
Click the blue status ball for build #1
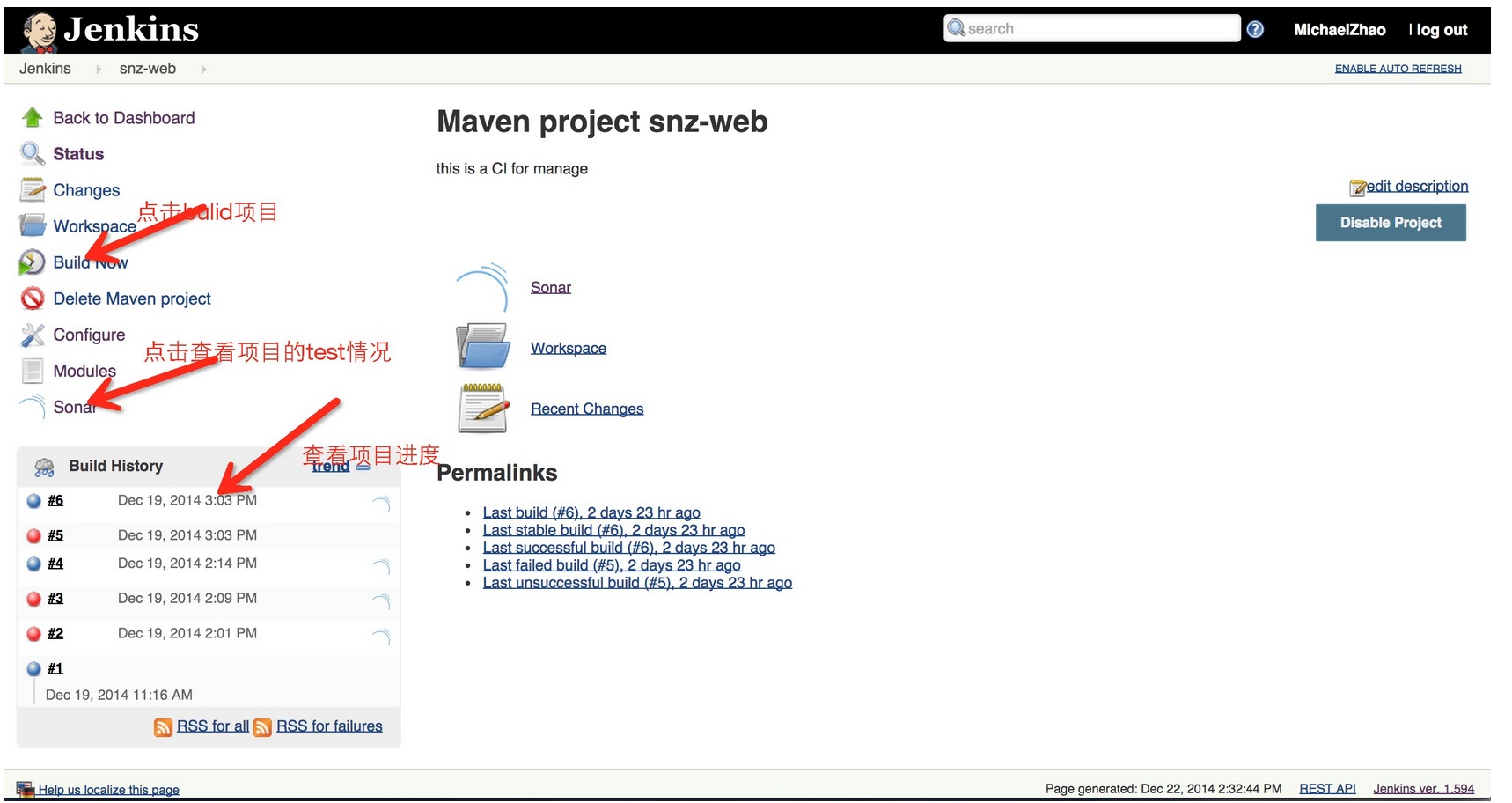[x=33, y=669]
